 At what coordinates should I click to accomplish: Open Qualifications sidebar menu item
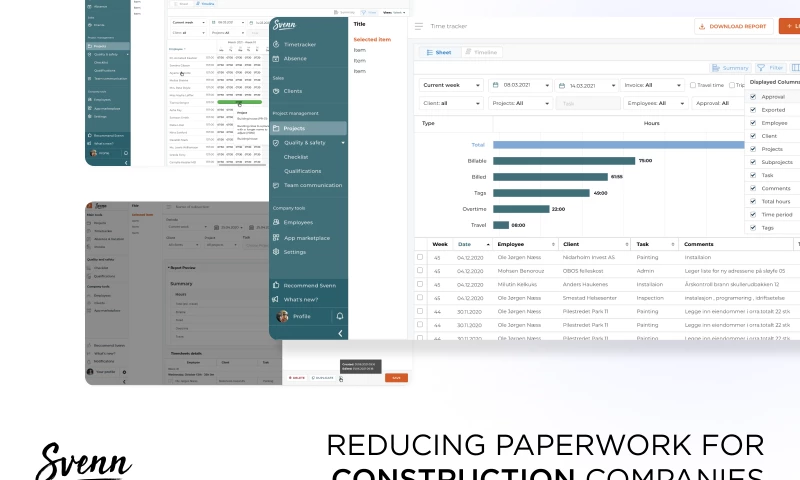(303, 171)
